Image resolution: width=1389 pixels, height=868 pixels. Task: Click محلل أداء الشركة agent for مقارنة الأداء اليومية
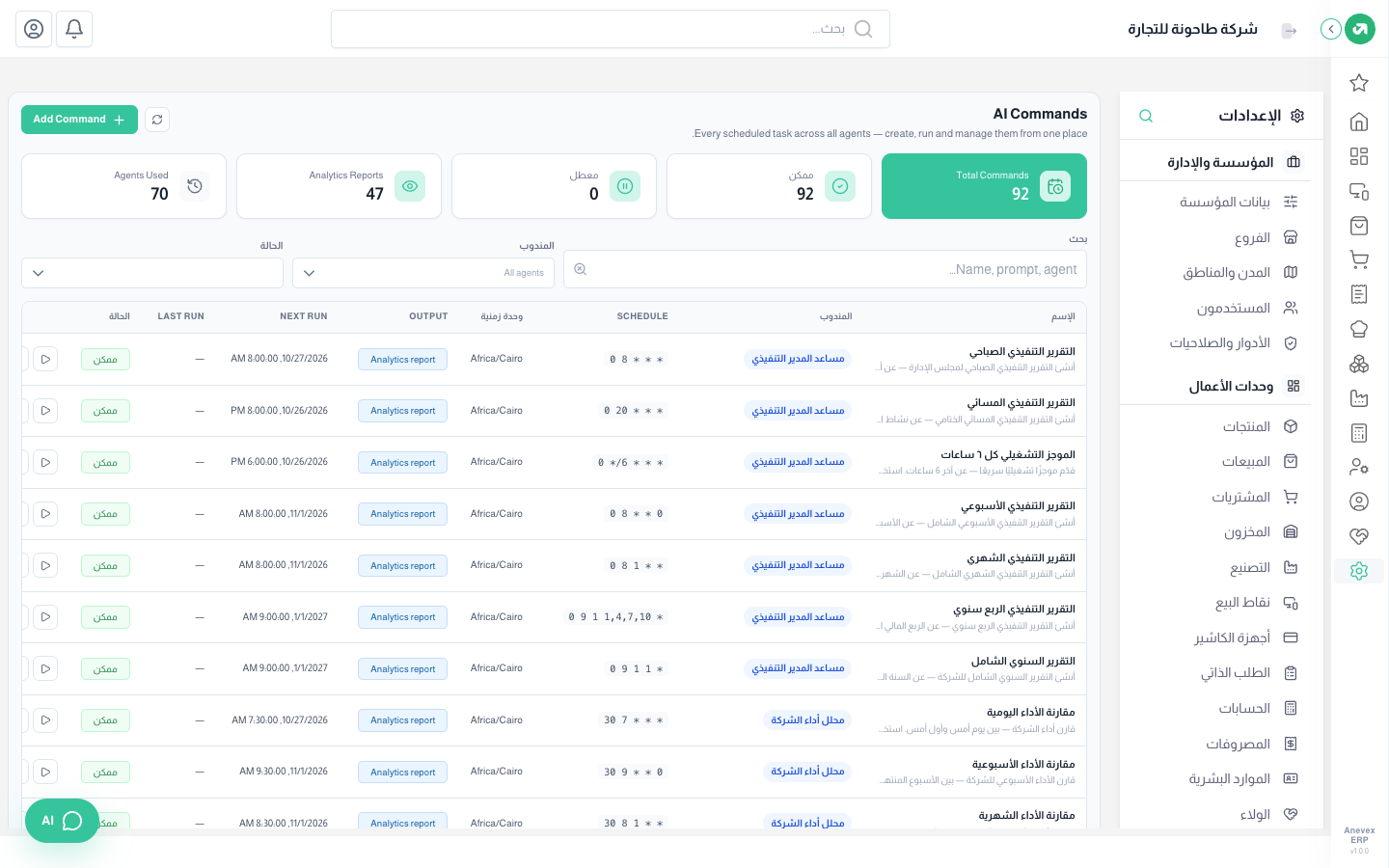807,720
